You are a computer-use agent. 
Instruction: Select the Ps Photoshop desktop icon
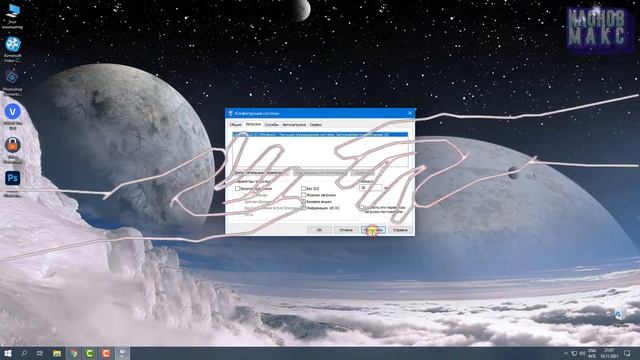coord(13,184)
